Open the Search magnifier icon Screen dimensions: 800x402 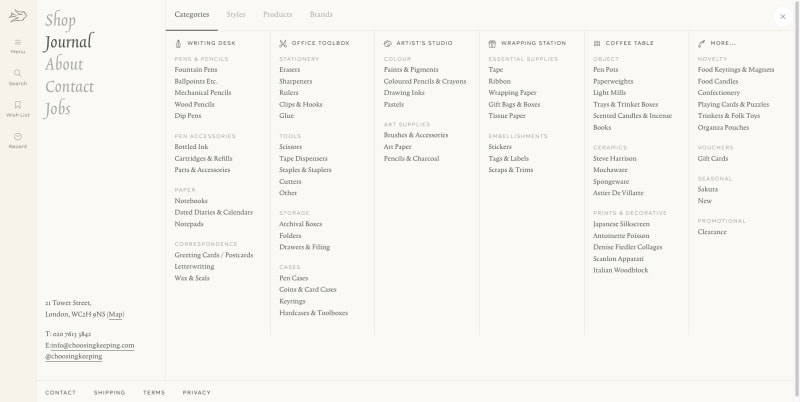pos(18,73)
